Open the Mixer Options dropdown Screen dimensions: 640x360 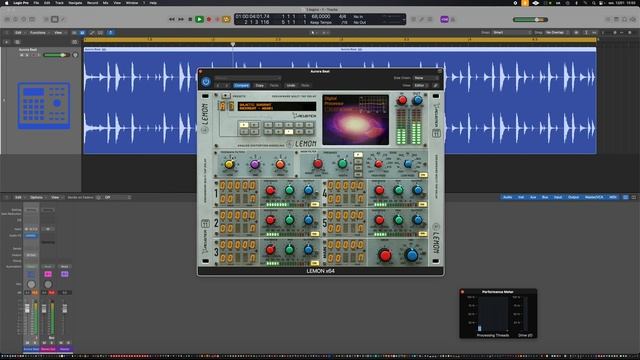[x=38, y=198]
